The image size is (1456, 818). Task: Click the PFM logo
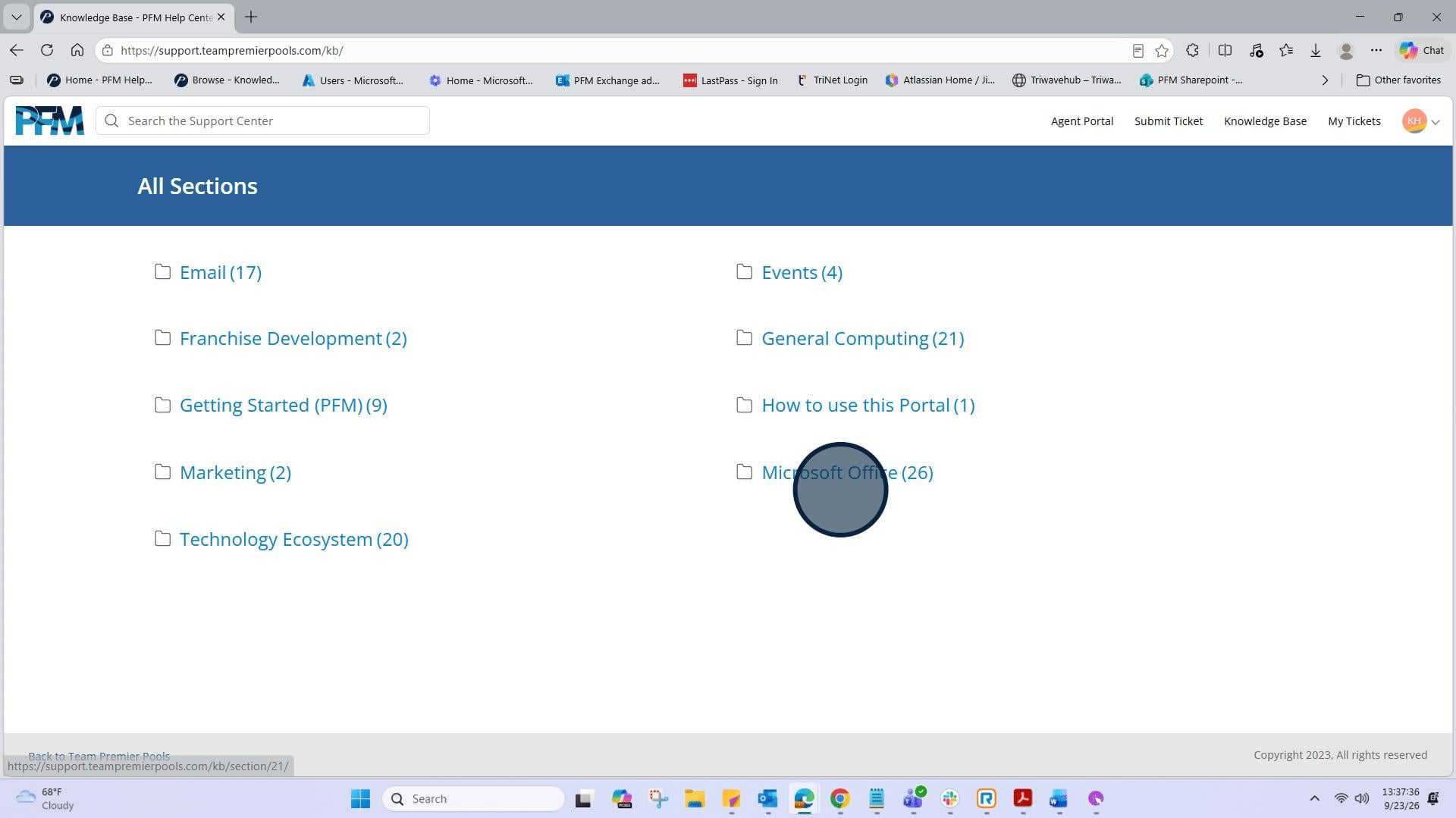coord(49,121)
